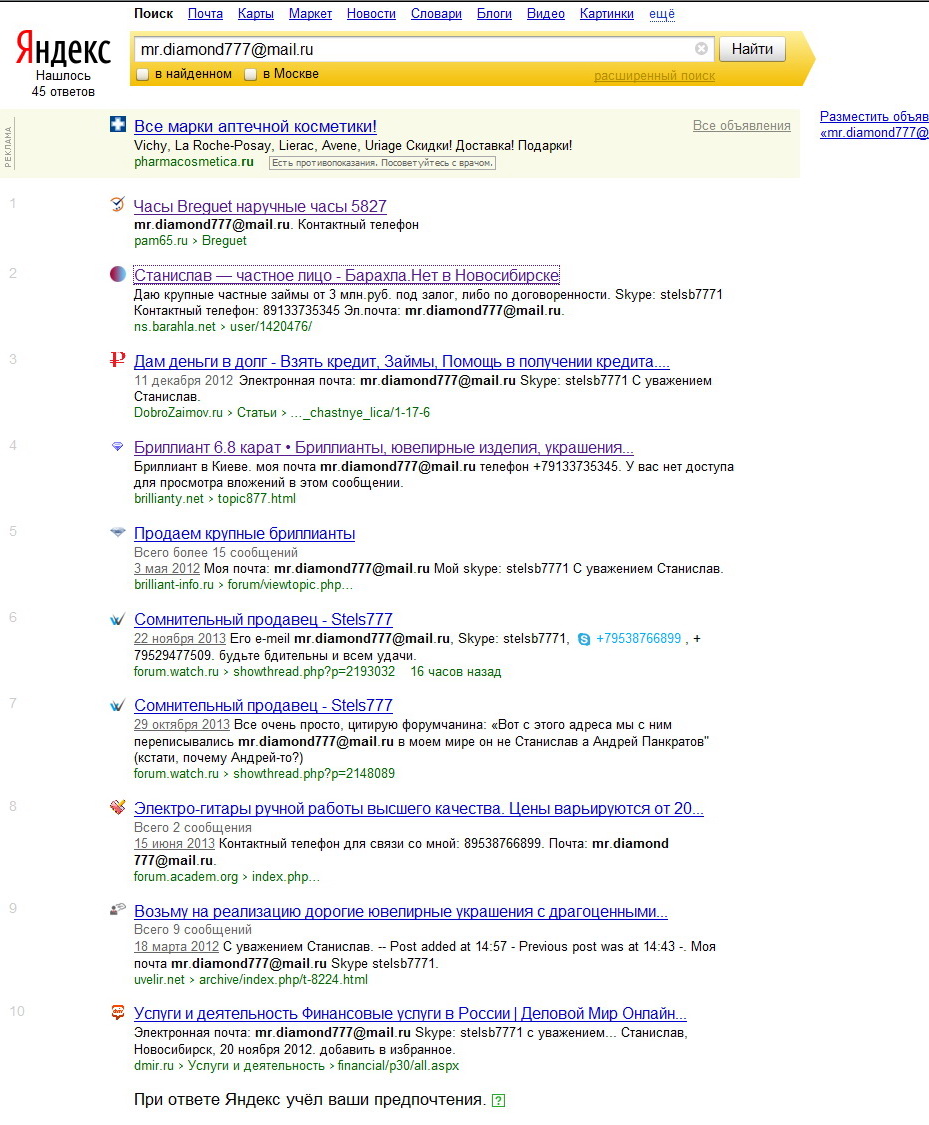Click inside the search query input field
929x1125 pixels.
(410, 48)
